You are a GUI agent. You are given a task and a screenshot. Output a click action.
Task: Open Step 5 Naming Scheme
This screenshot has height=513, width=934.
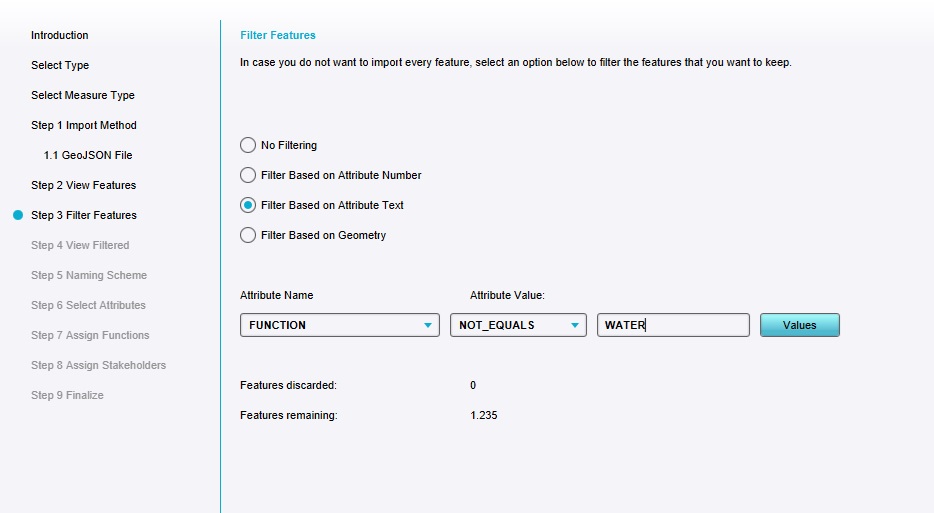[88, 275]
